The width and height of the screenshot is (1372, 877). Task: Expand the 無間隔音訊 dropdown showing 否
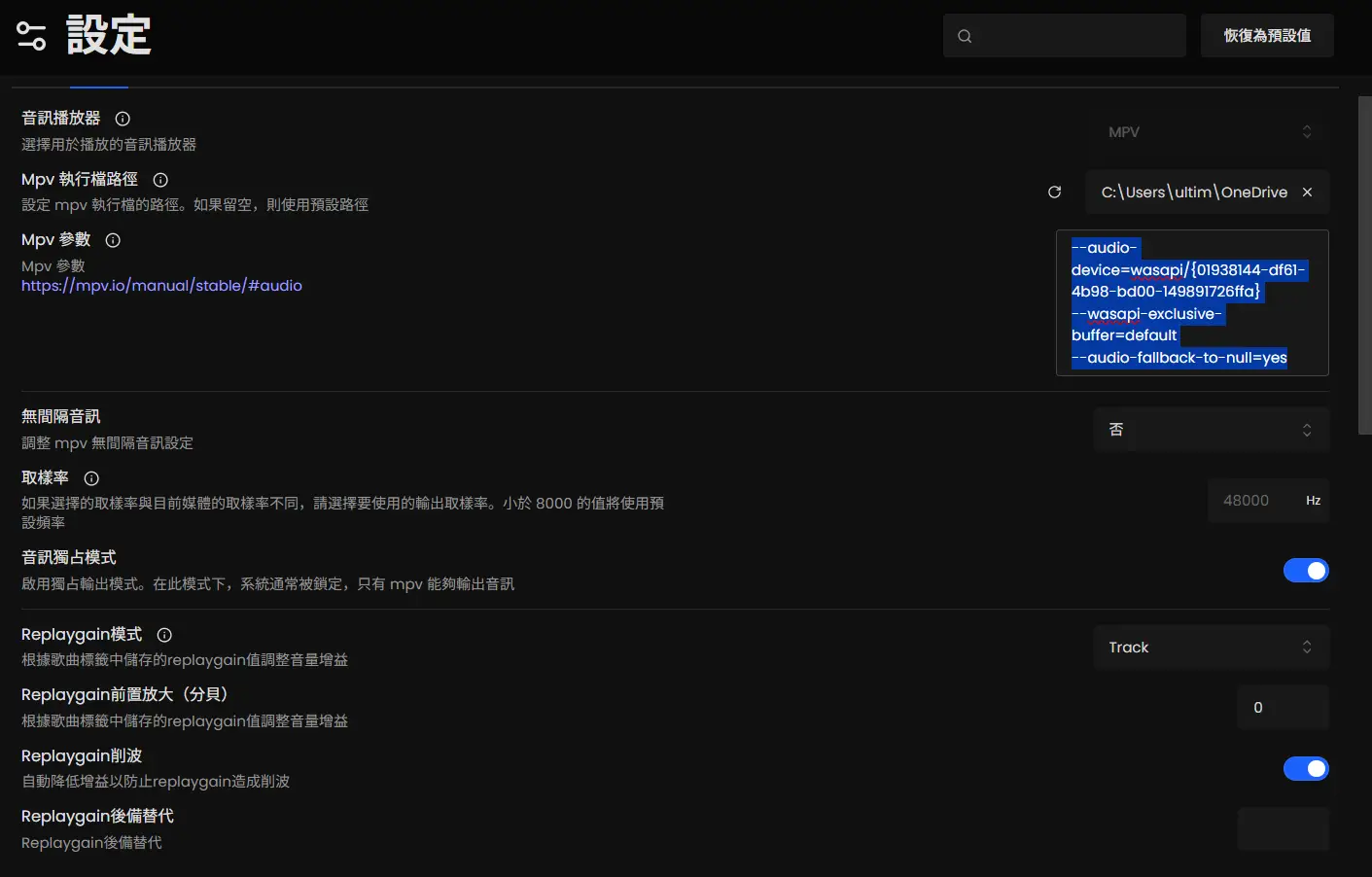pos(1210,430)
